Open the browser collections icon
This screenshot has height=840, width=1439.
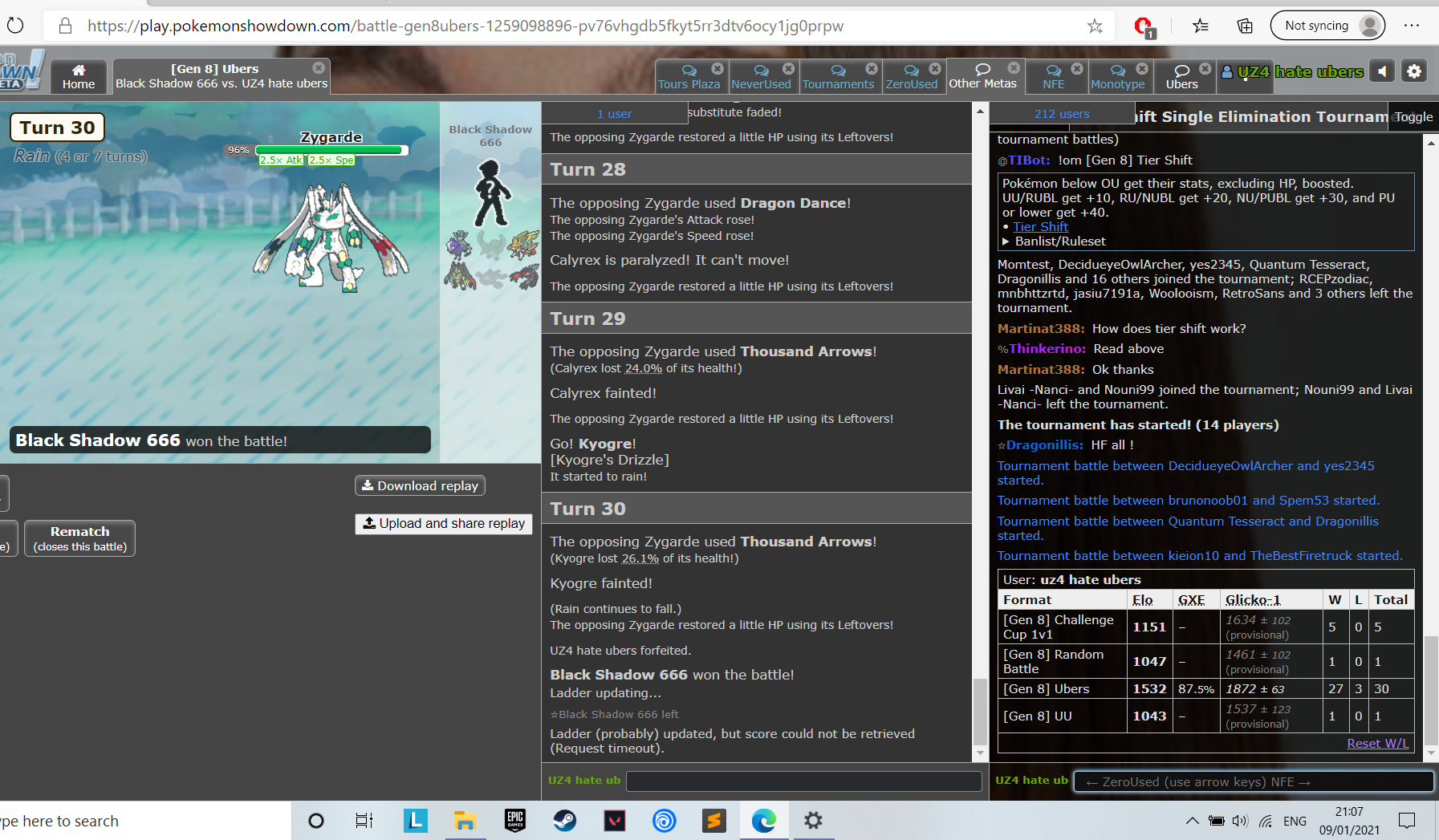click(1245, 26)
